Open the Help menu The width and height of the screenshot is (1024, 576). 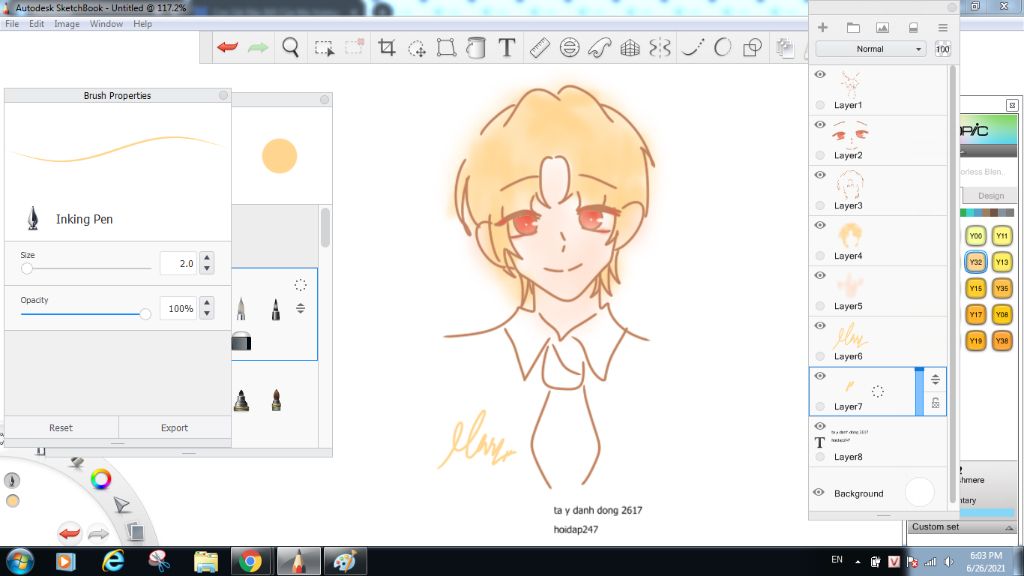pyautogui.click(x=142, y=24)
